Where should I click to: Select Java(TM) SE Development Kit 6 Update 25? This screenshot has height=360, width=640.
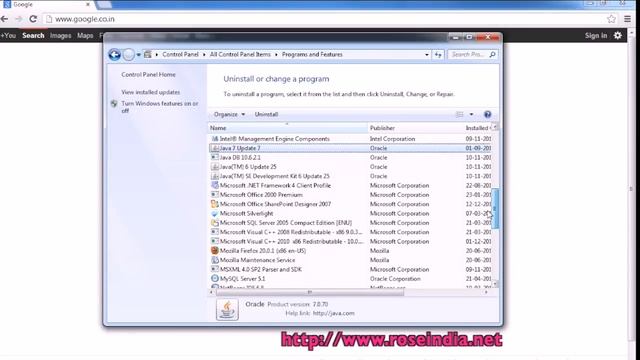pos(351,176)
